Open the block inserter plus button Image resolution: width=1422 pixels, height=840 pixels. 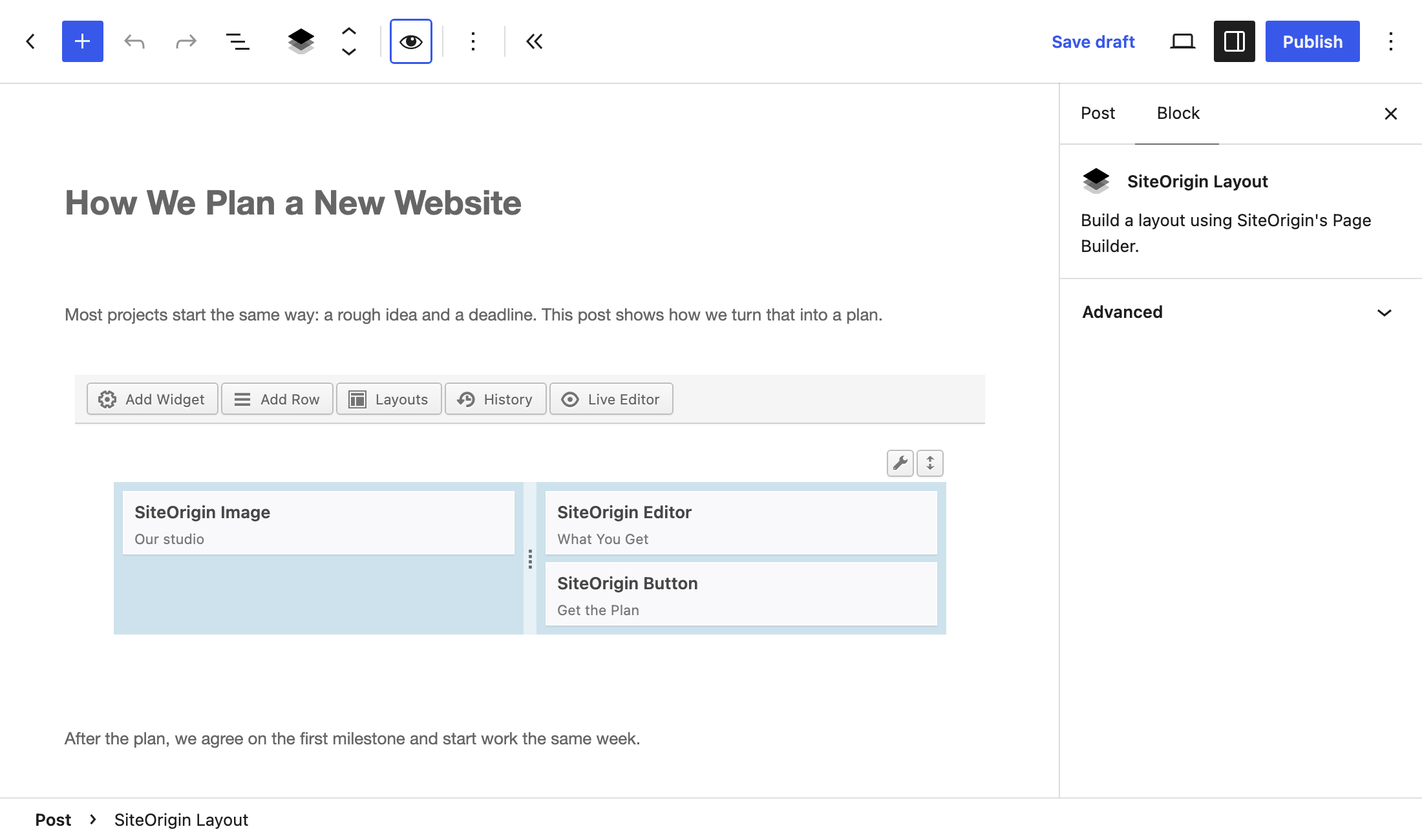click(x=83, y=41)
